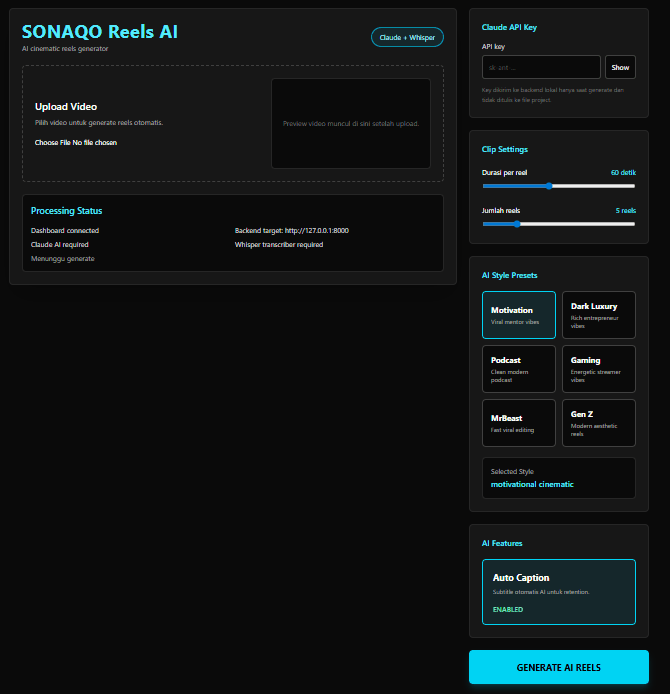Click the Claude AI required status
The height and width of the screenshot is (694, 670).
tap(60, 245)
